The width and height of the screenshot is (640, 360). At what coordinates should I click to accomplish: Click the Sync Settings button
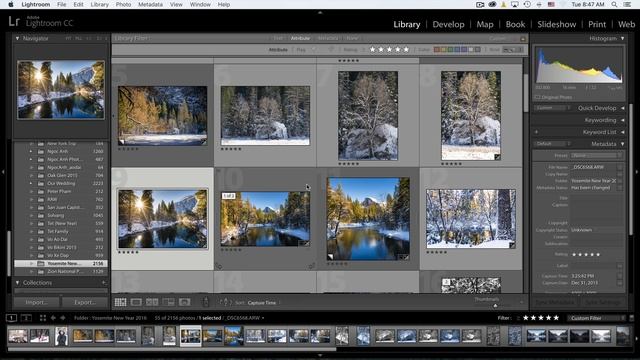pyautogui.click(x=603, y=302)
